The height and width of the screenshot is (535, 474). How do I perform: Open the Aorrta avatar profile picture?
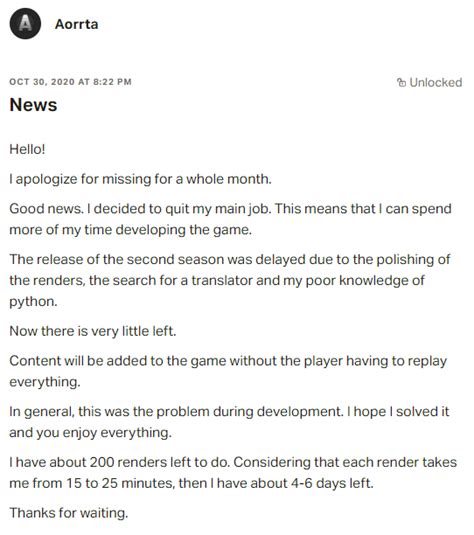25,24
